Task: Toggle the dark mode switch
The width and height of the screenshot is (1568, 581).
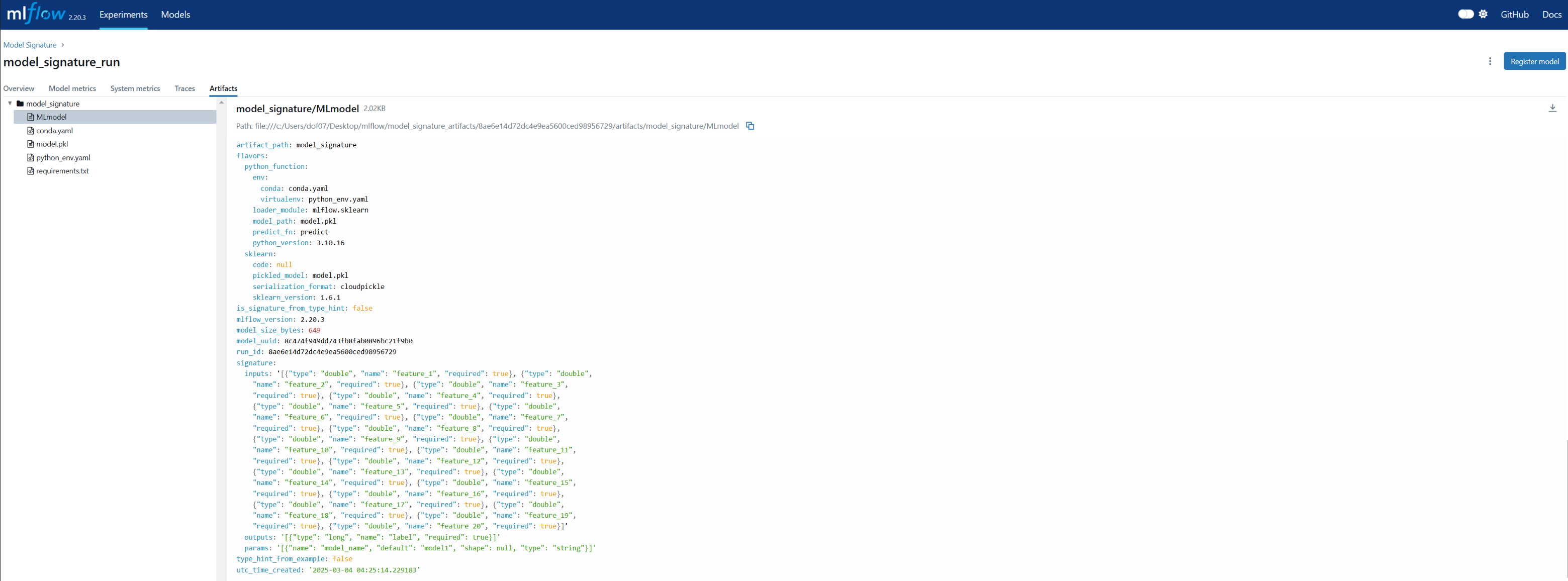Action: point(1466,14)
